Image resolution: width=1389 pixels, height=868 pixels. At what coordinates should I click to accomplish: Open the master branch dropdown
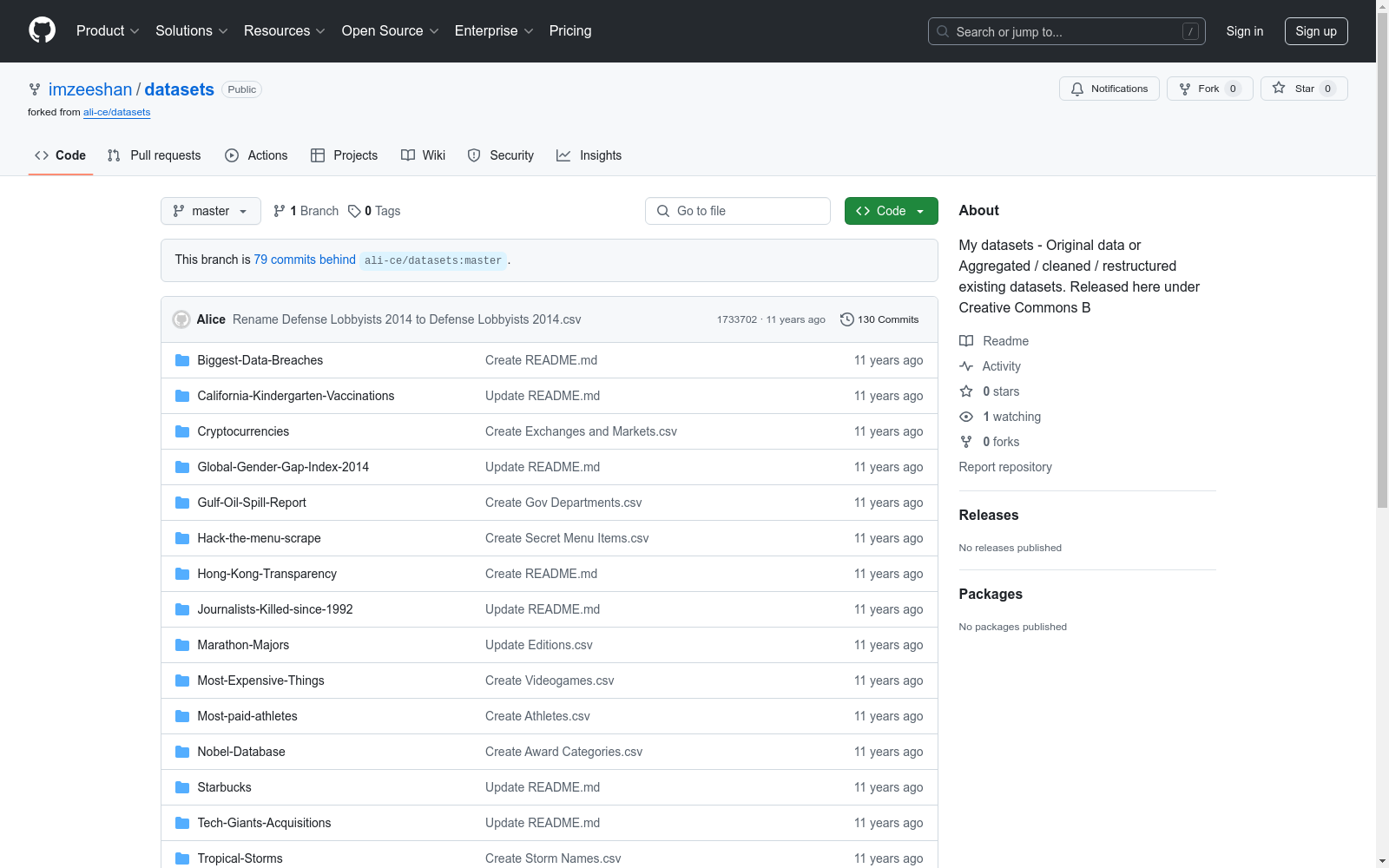pos(211,211)
